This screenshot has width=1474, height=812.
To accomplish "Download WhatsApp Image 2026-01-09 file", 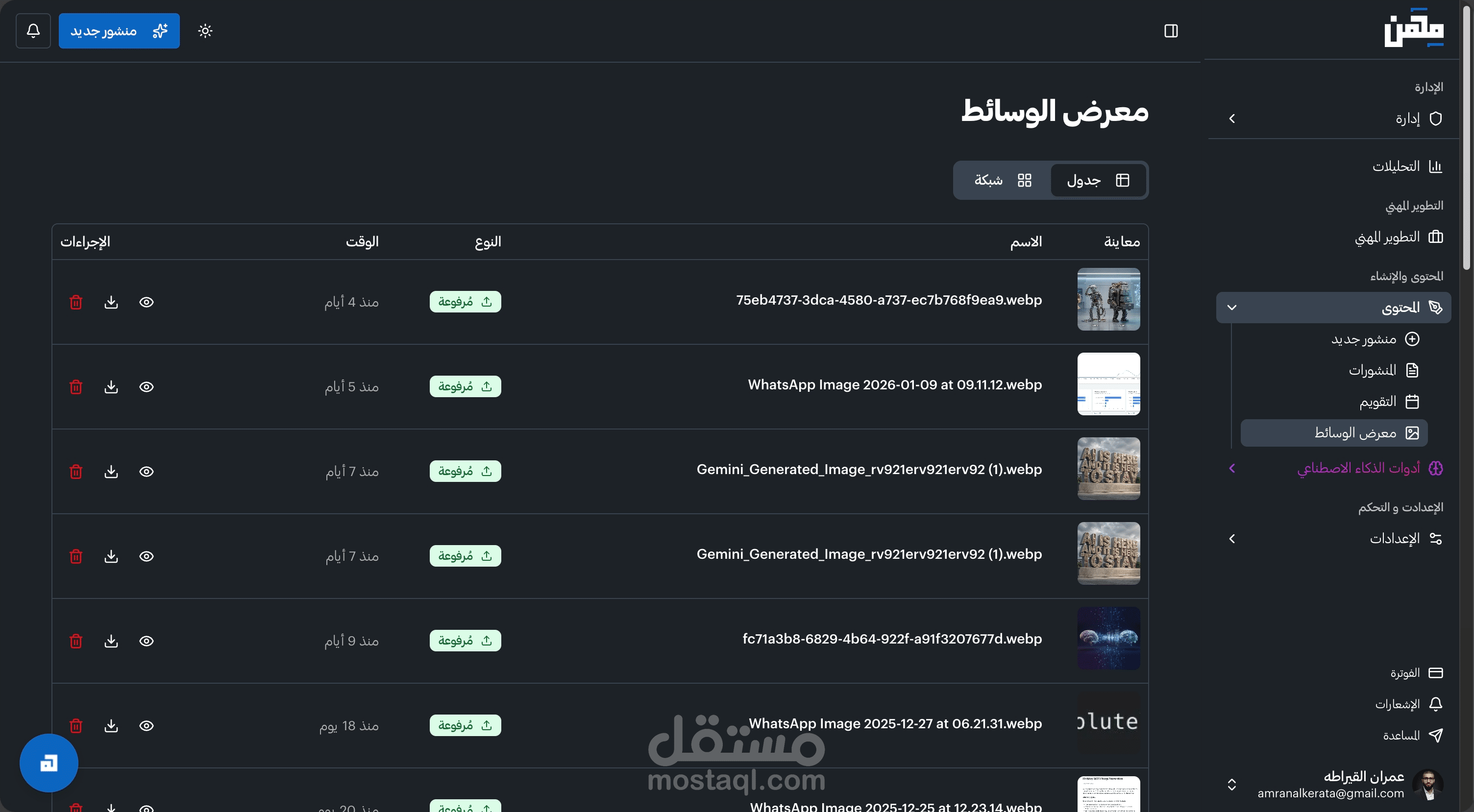I will [111, 386].
